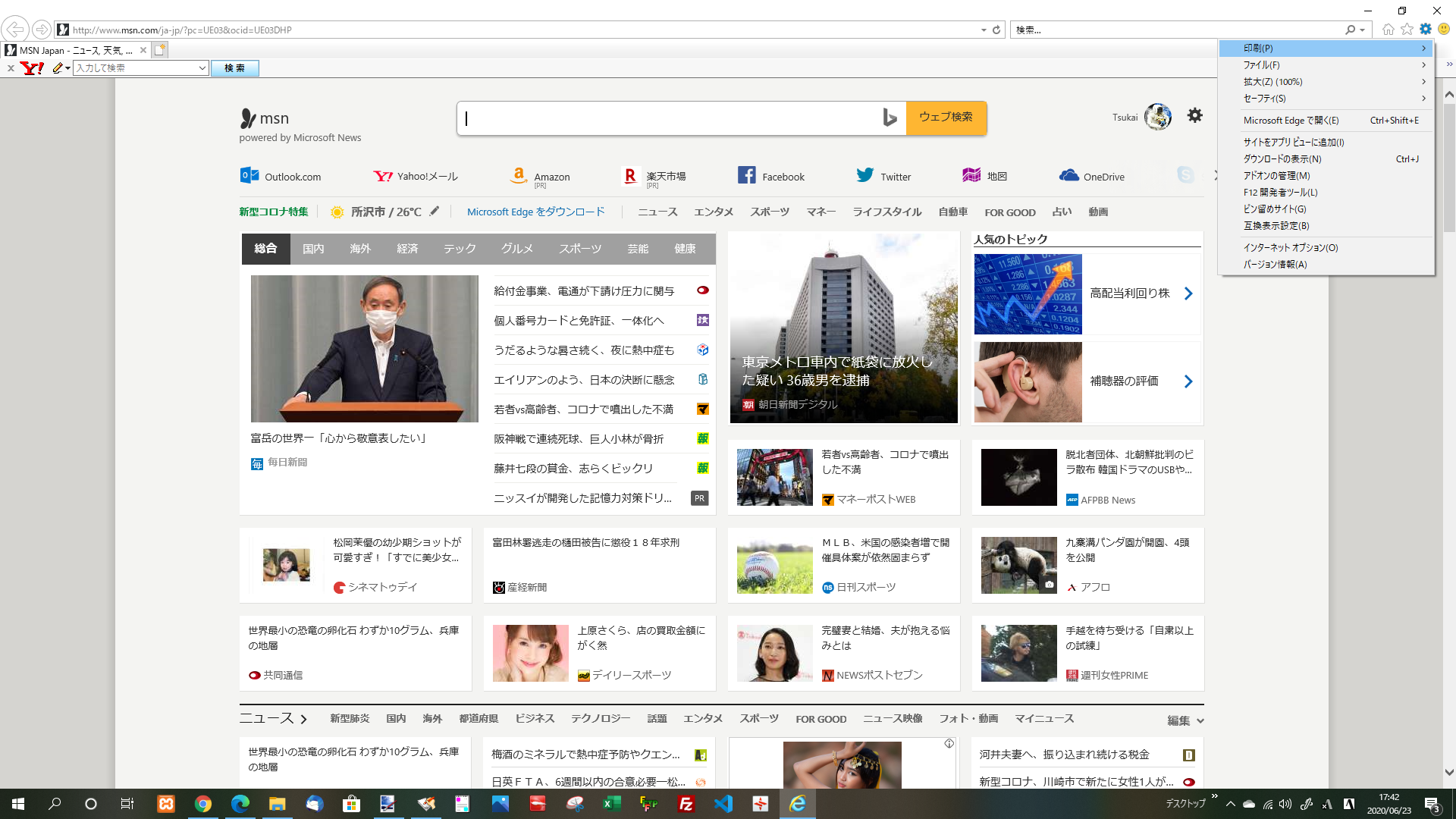Viewport: 1456px width, 819px height.
Task: Open Chrome from the taskbar
Action: click(x=202, y=804)
